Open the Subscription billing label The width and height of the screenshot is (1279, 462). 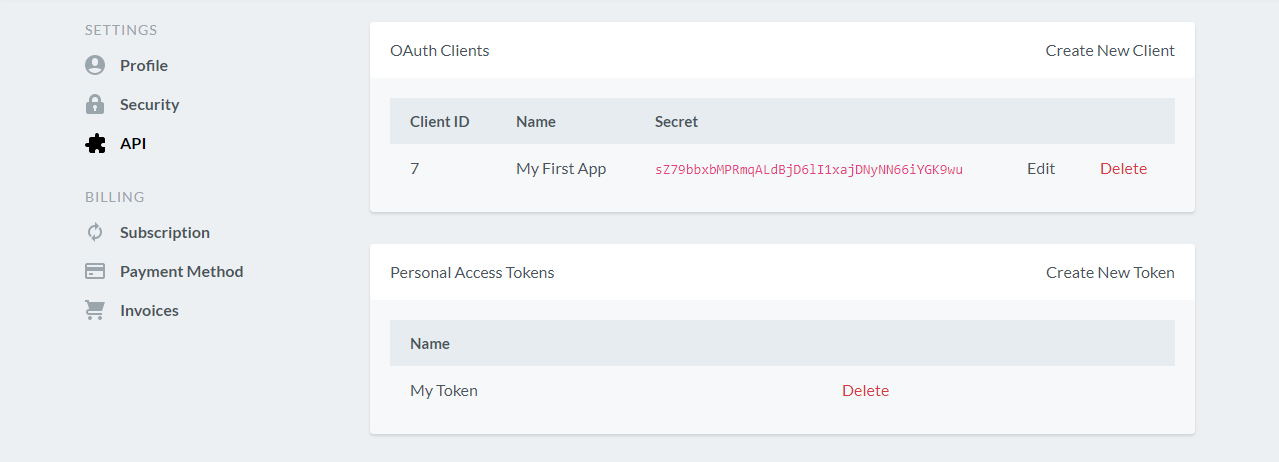point(165,233)
